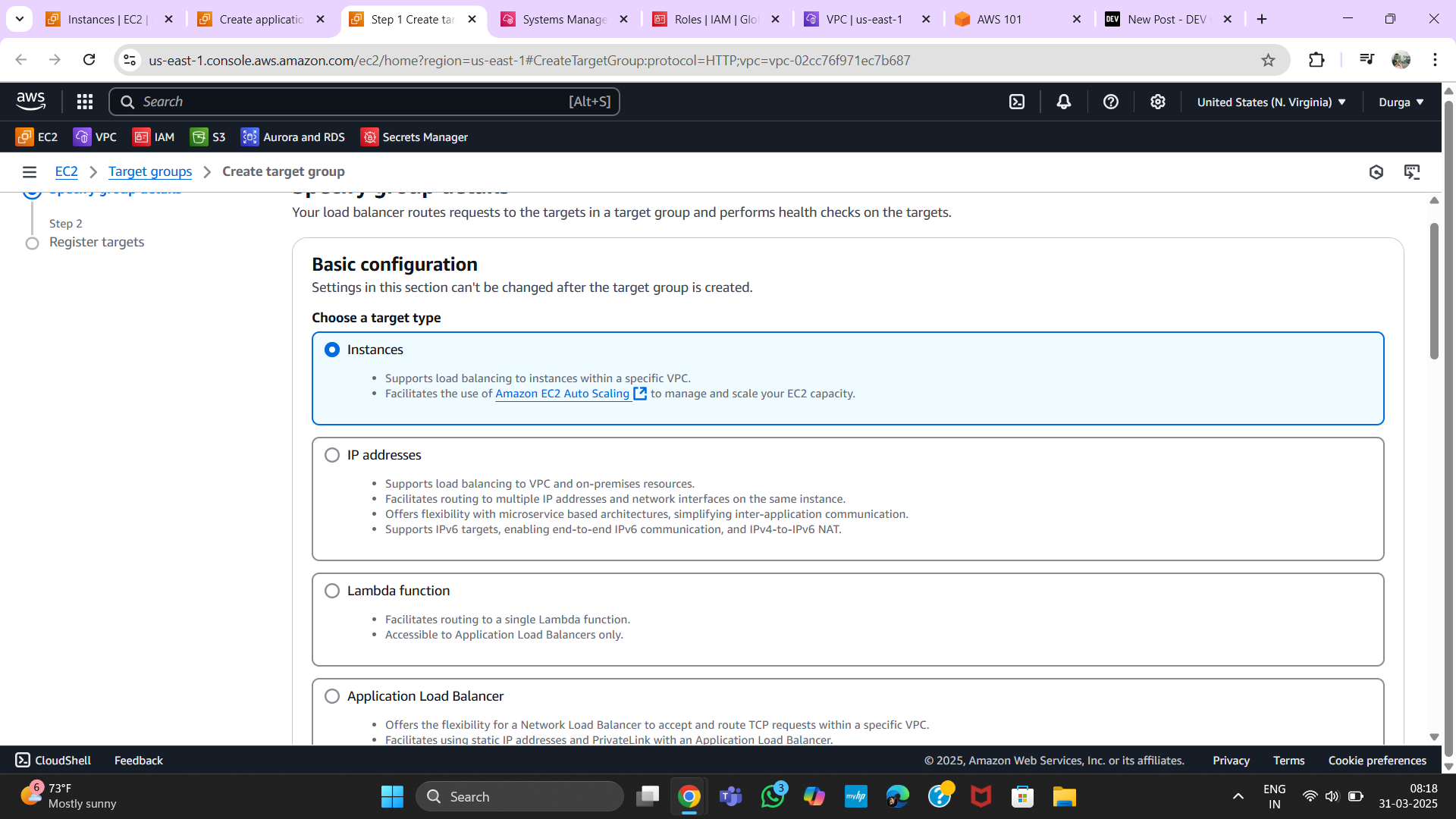Open the help question mark menu

[1111, 102]
